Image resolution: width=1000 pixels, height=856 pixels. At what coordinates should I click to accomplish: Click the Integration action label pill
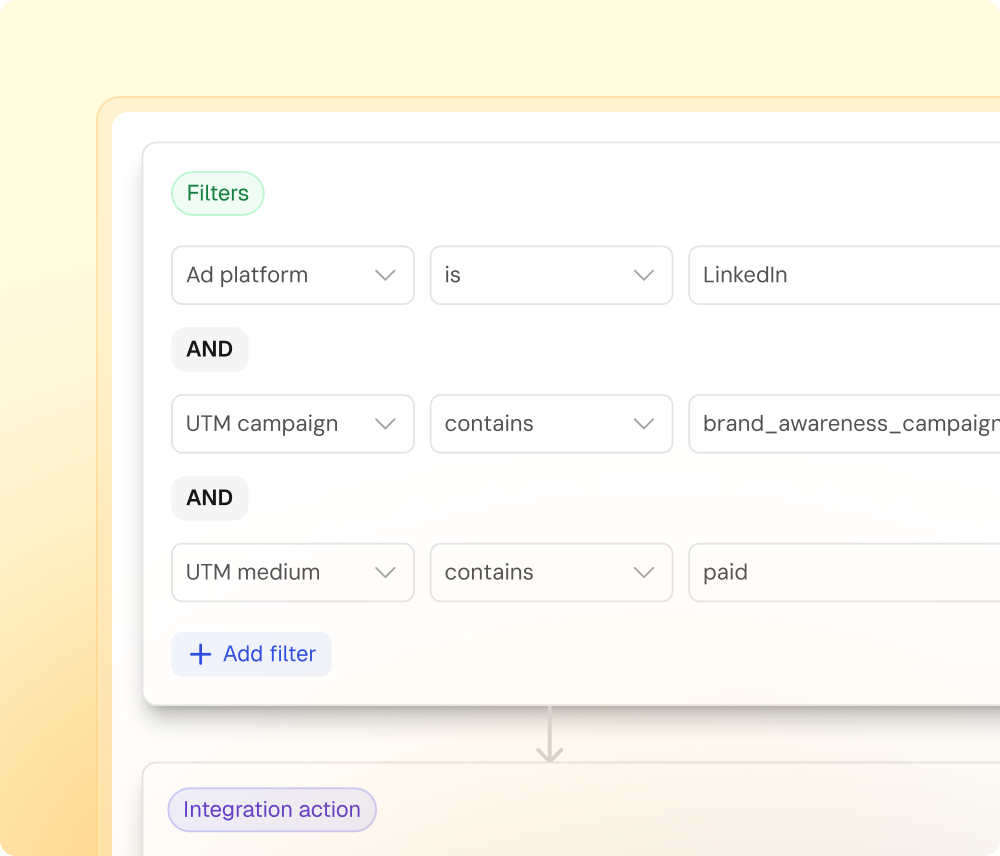pos(272,809)
